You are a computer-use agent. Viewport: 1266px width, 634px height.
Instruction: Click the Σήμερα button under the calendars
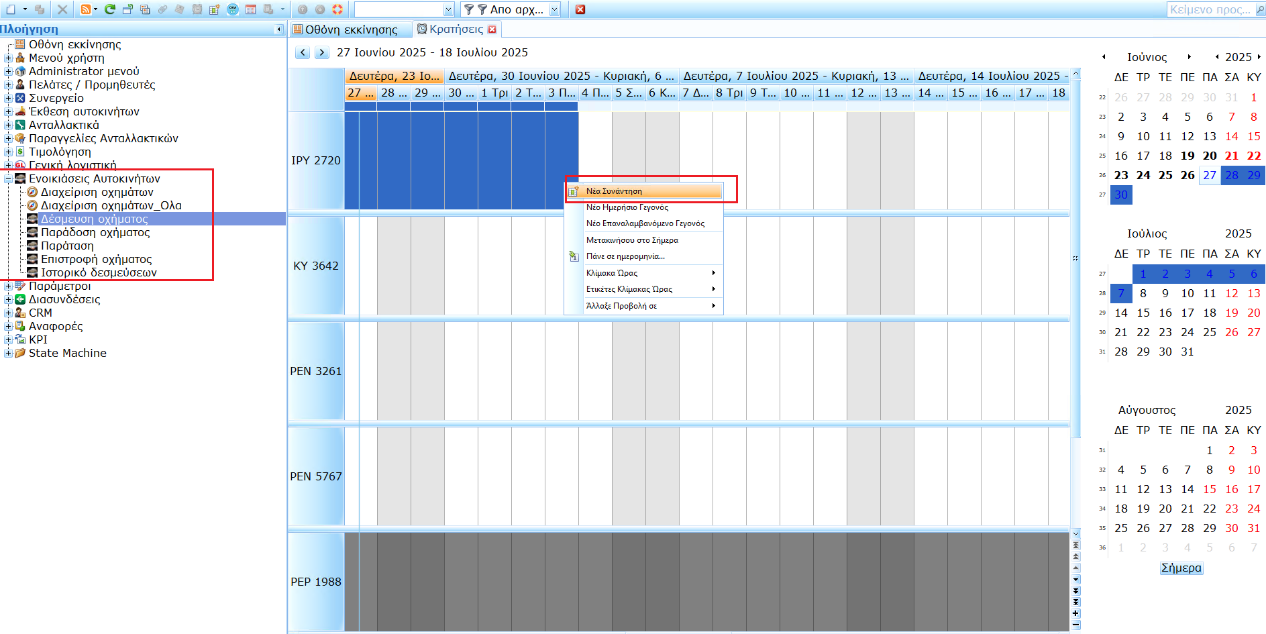pyautogui.click(x=1181, y=568)
